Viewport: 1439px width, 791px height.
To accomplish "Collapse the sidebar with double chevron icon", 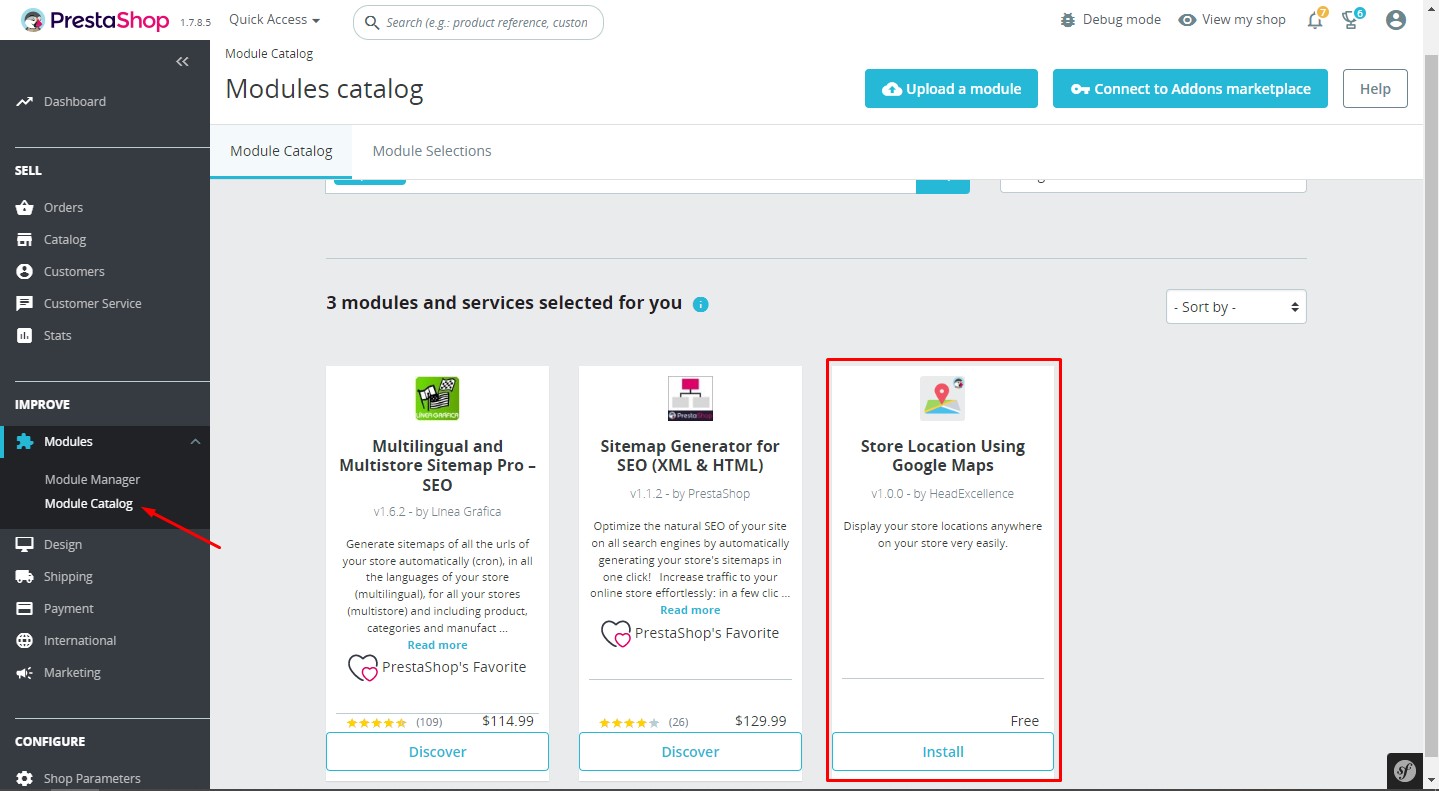I will click(x=182, y=62).
